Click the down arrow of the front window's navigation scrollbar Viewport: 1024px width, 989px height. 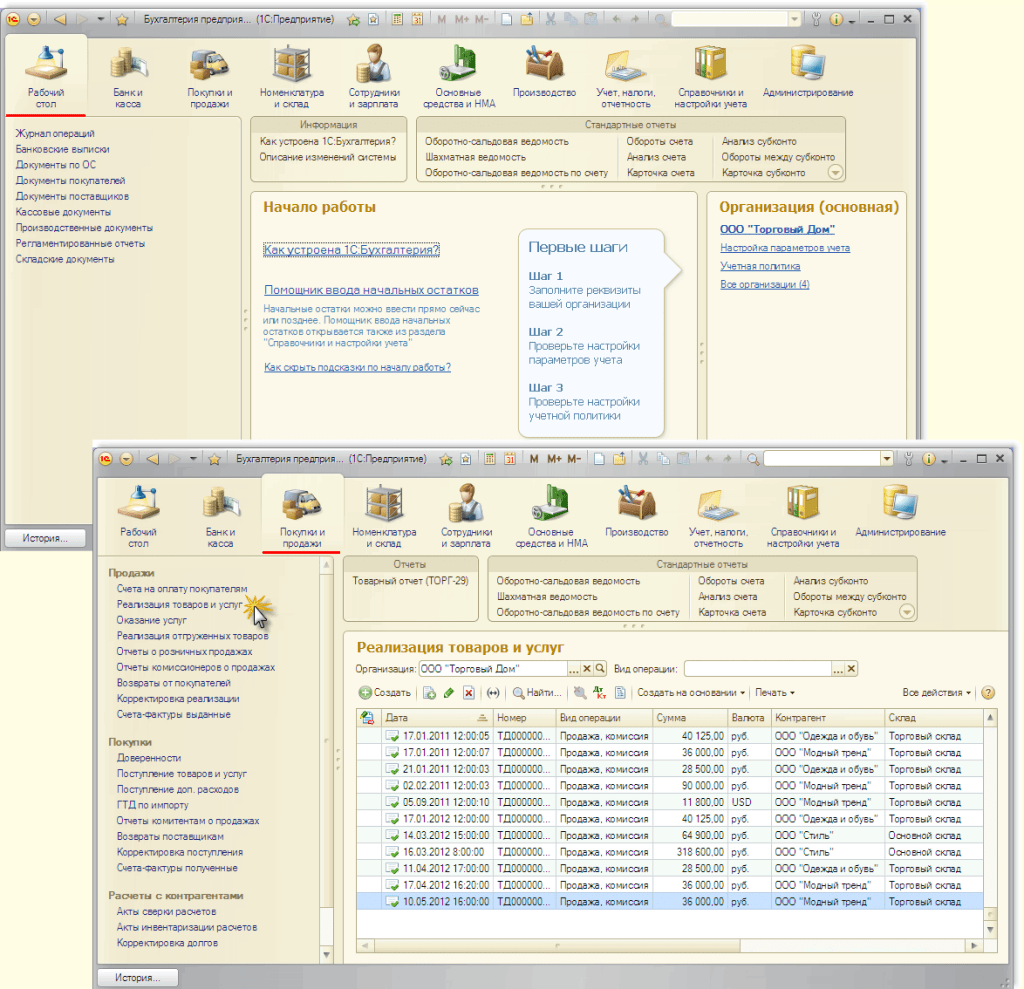point(327,955)
